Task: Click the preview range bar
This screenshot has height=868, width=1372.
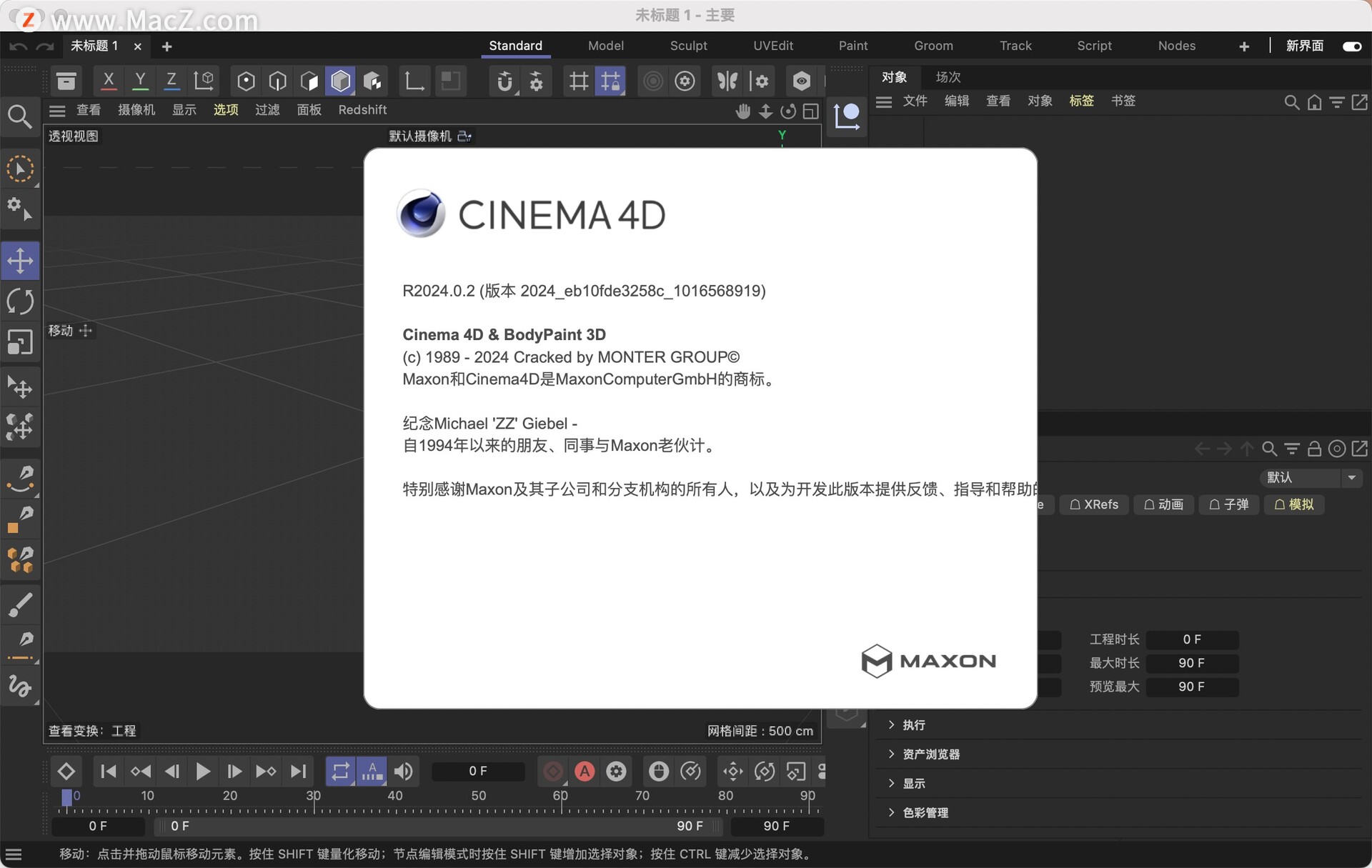Action: coord(439,826)
